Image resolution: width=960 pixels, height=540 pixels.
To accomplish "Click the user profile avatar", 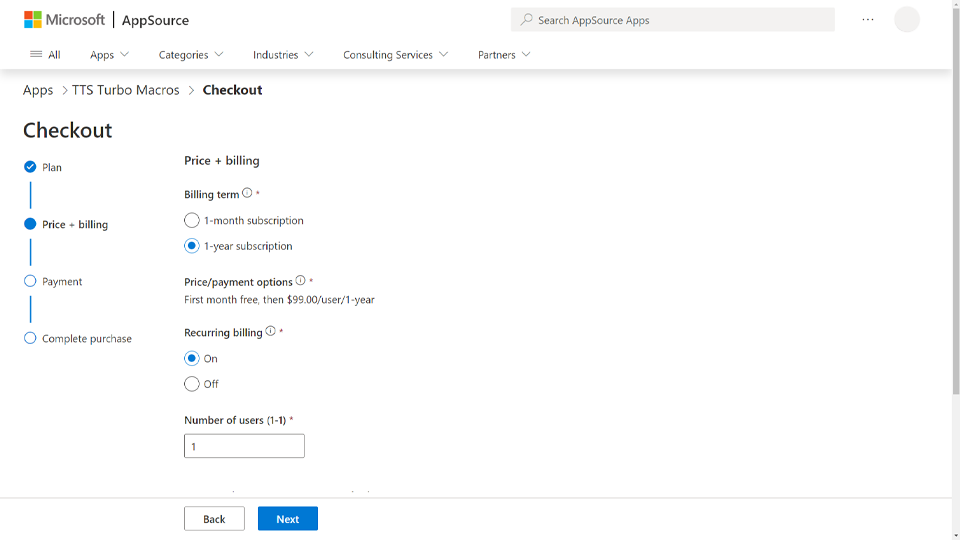I will pyautogui.click(x=907, y=20).
